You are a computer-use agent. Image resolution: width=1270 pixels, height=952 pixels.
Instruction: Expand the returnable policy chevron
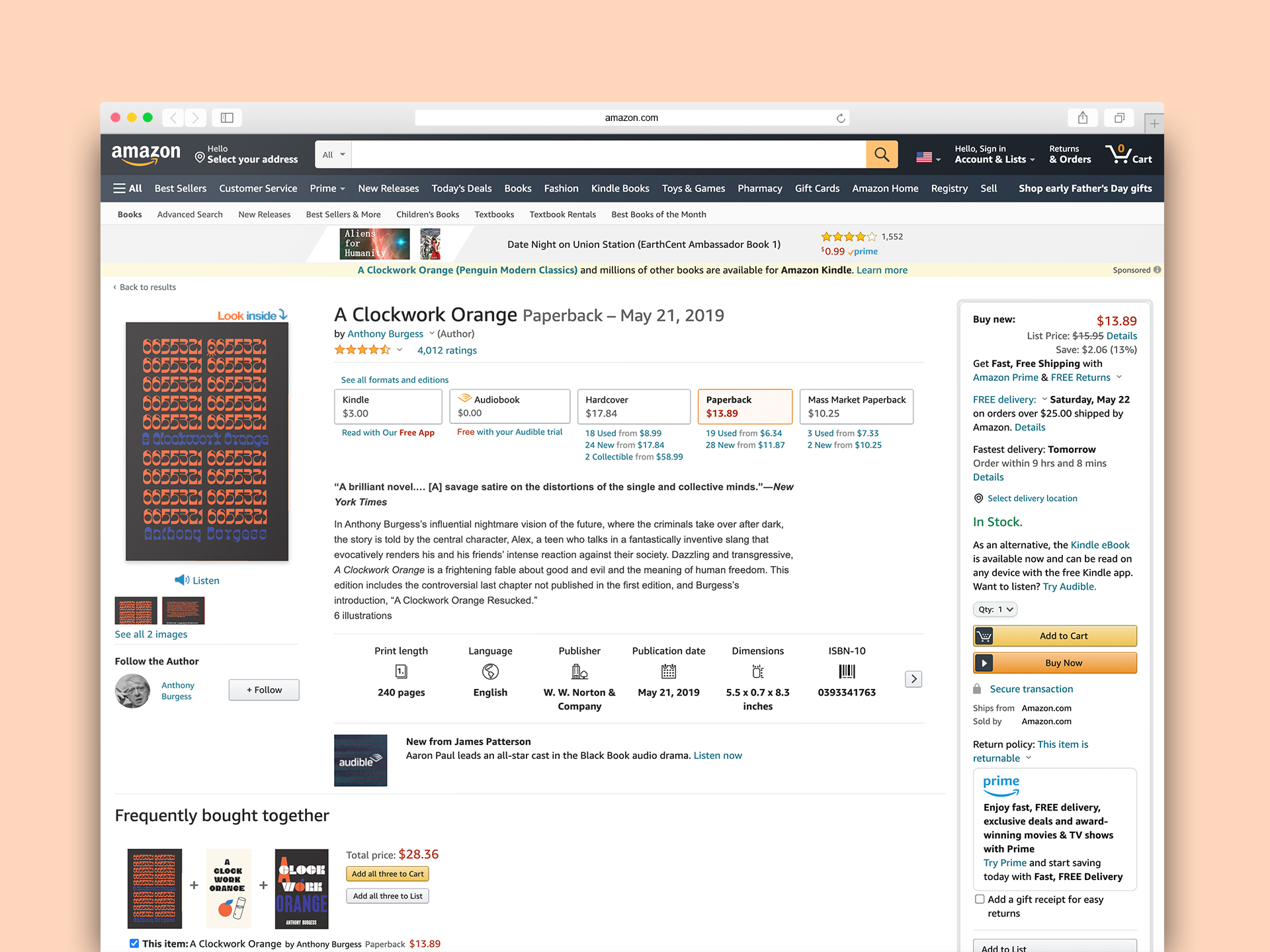1028,758
